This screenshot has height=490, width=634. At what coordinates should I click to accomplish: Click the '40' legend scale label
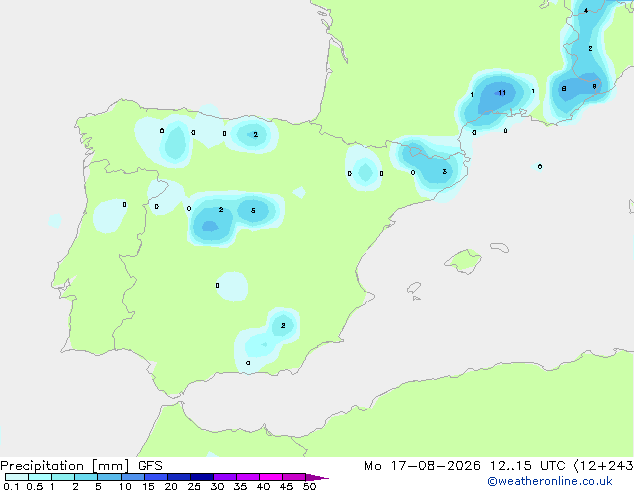[x=263, y=486]
